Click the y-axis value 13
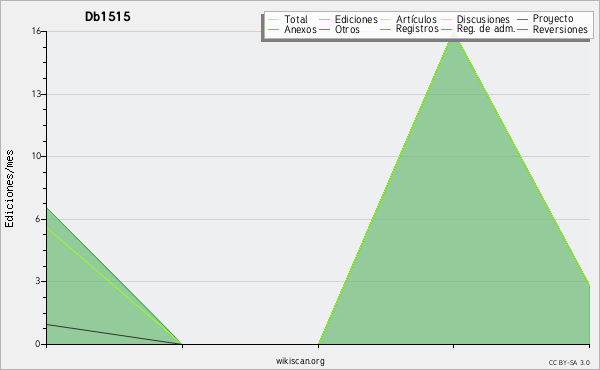The image size is (600, 370). (x=36, y=94)
